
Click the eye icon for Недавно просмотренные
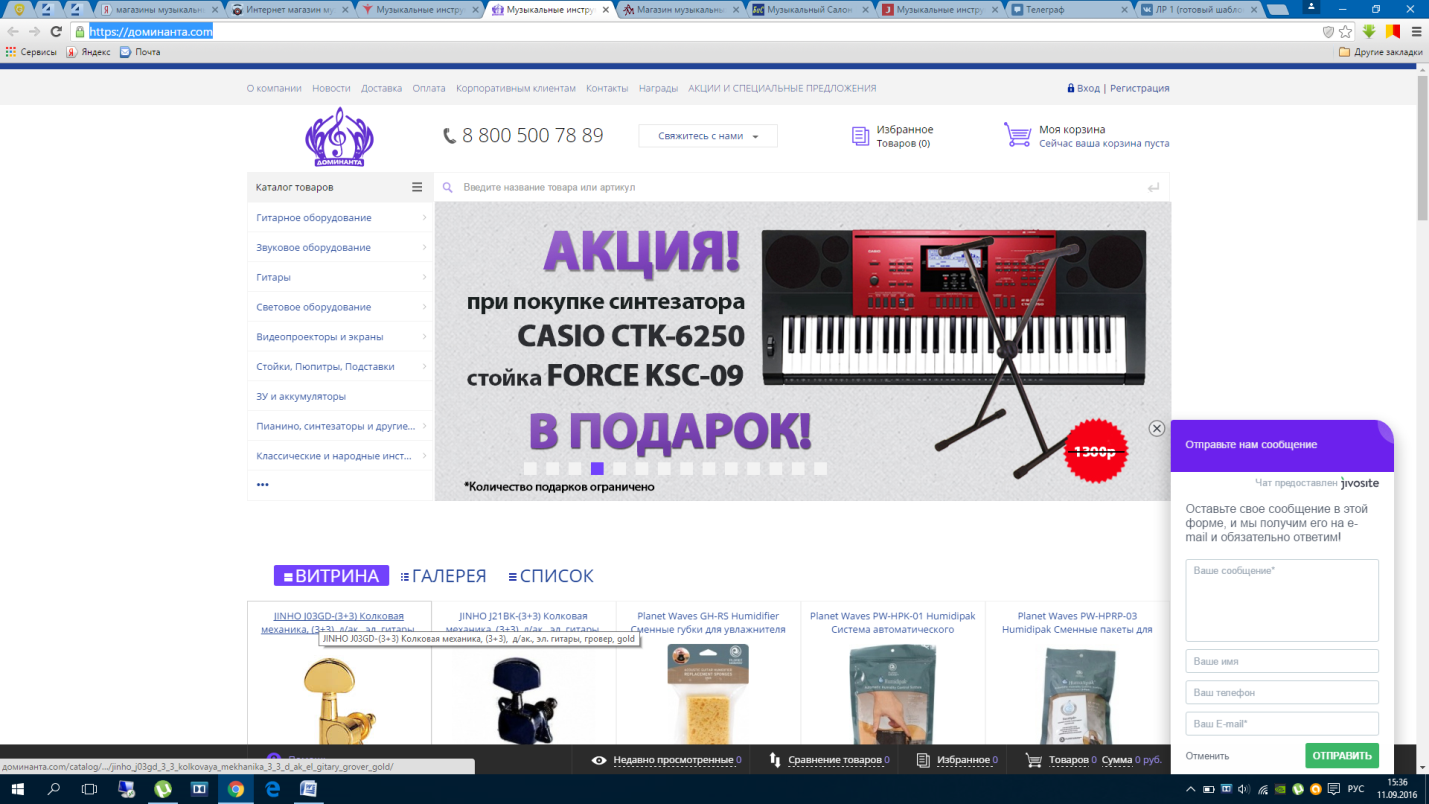click(x=599, y=760)
